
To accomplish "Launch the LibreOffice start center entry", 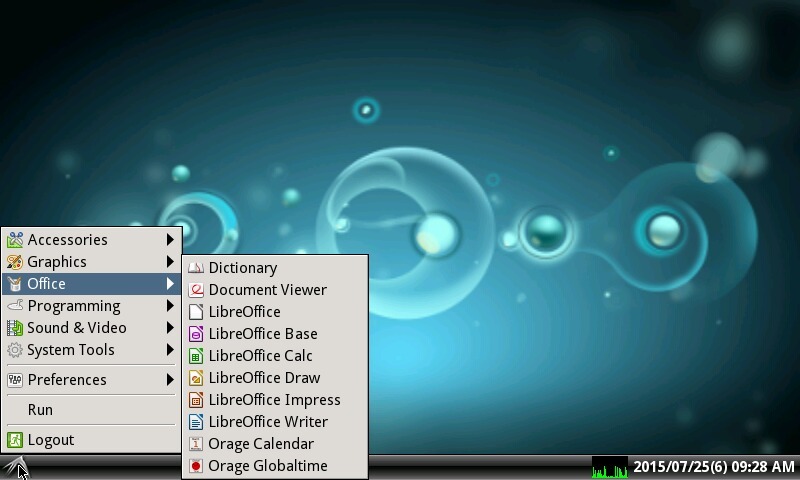I will (x=275, y=312).
